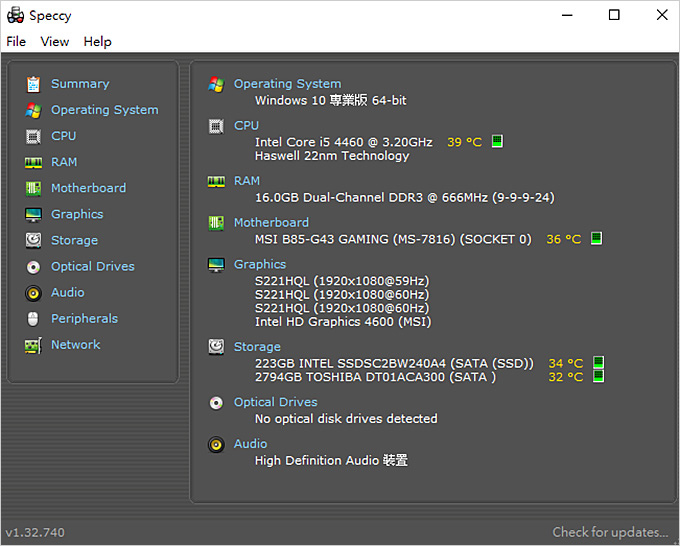Click the Network card icon in sidebar
This screenshot has height=546, width=680.
click(33, 345)
